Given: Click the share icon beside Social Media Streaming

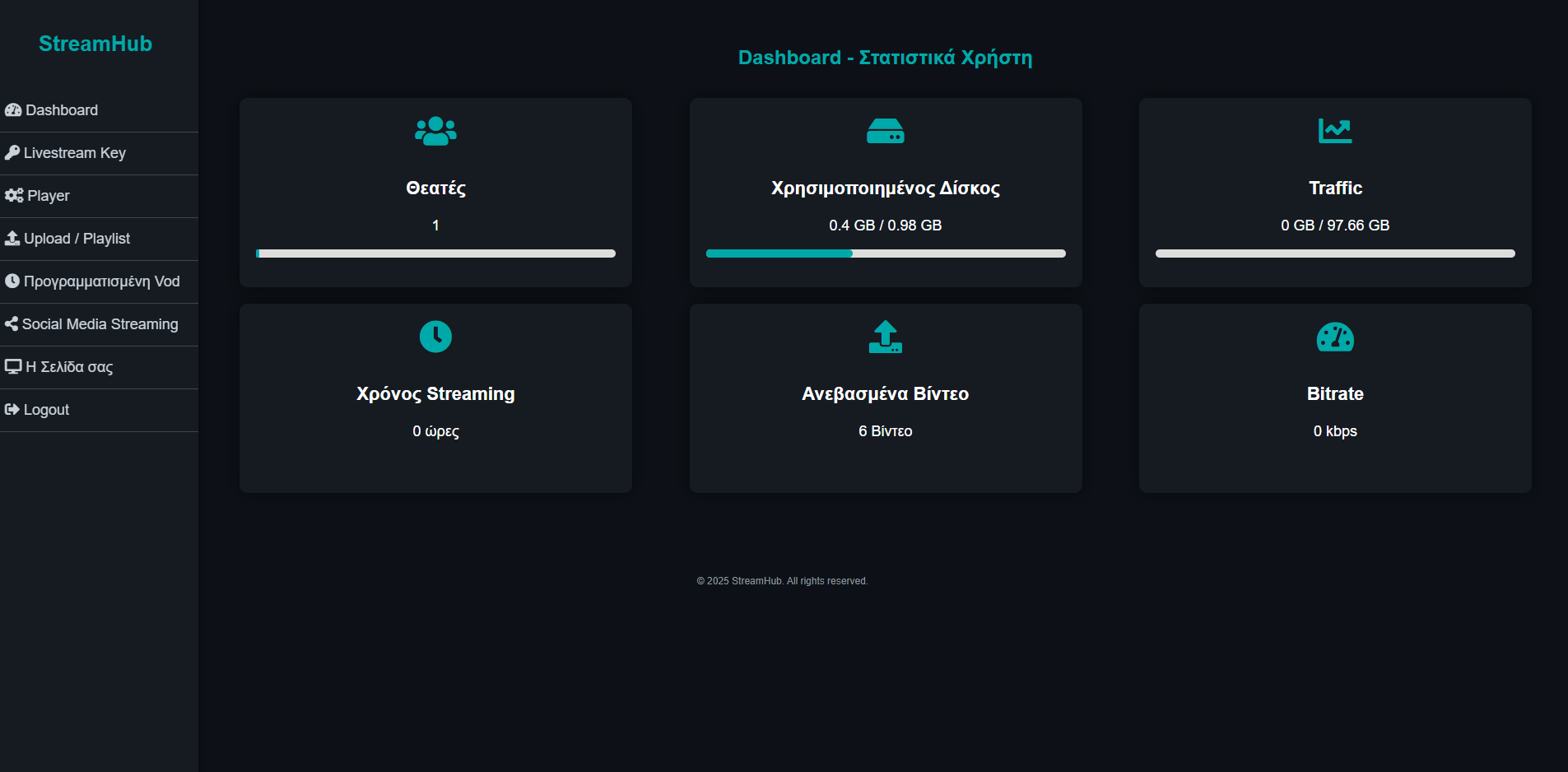Looking at the screenshot, I should 12,324.
